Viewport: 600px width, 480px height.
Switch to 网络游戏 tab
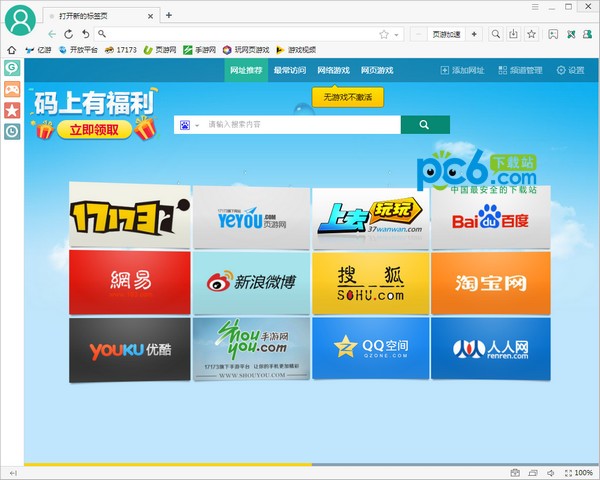pos(333,70)
